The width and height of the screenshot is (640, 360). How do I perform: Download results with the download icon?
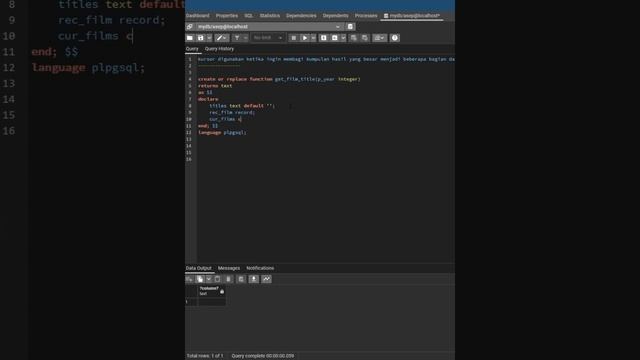(x=253, y=279)
